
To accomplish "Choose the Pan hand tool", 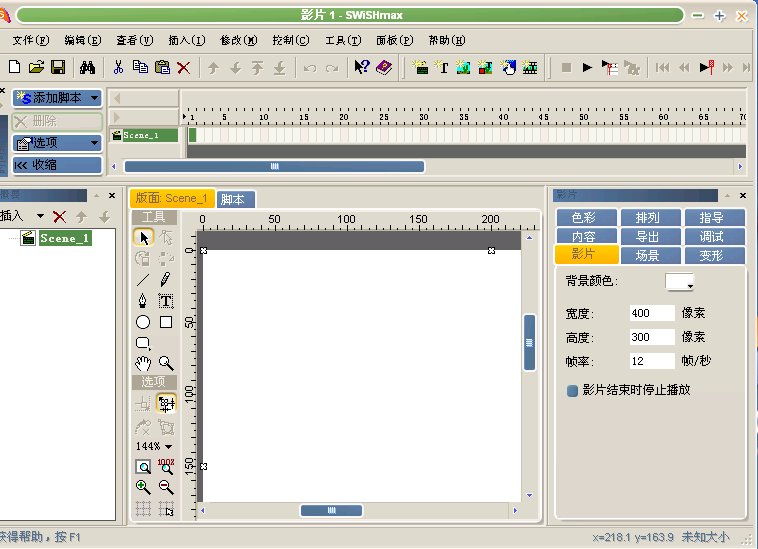I will point(143,363).
